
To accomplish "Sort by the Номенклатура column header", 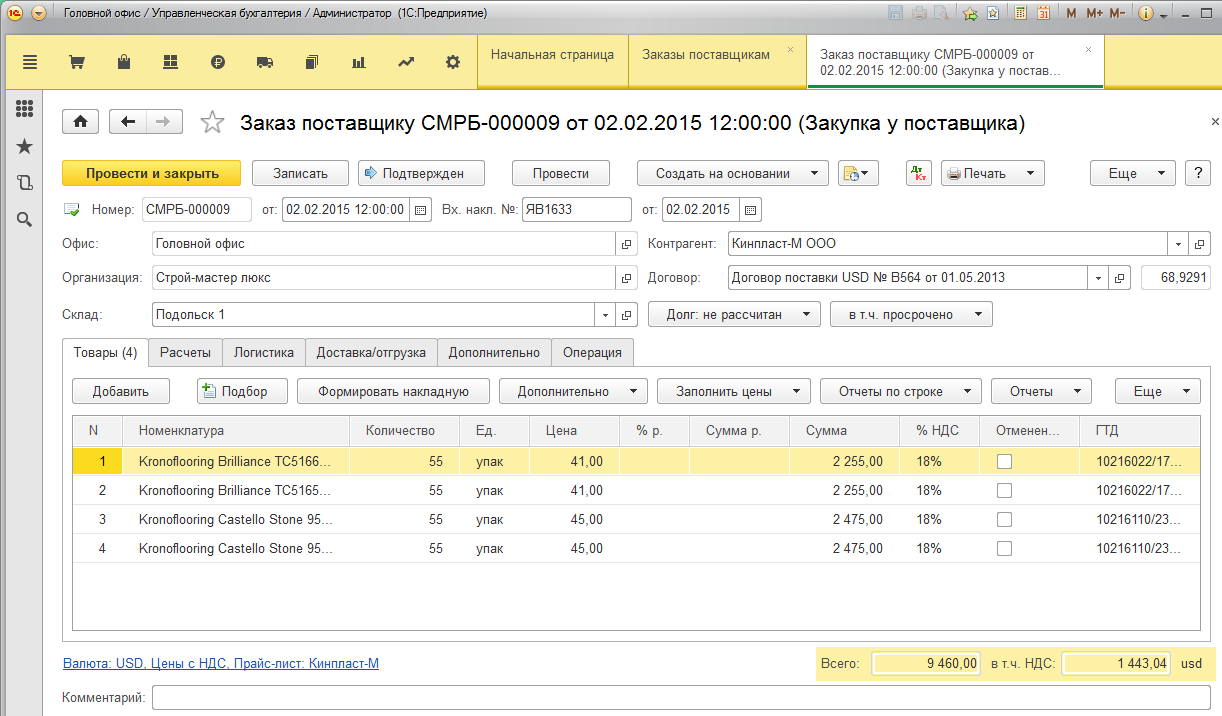I will (236, 431).
